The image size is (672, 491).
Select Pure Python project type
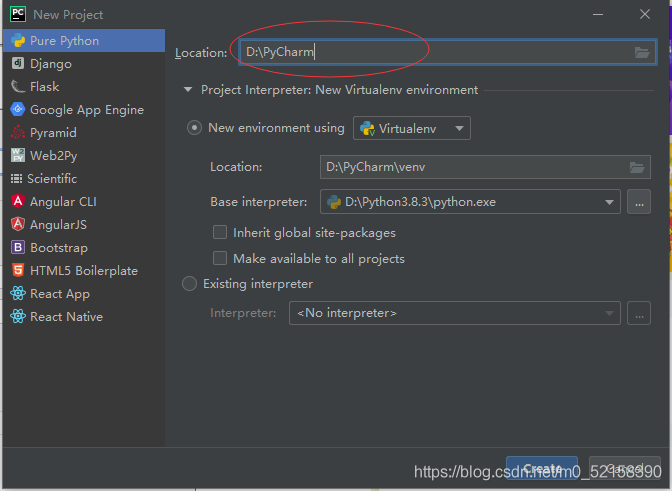coord(84,41)
